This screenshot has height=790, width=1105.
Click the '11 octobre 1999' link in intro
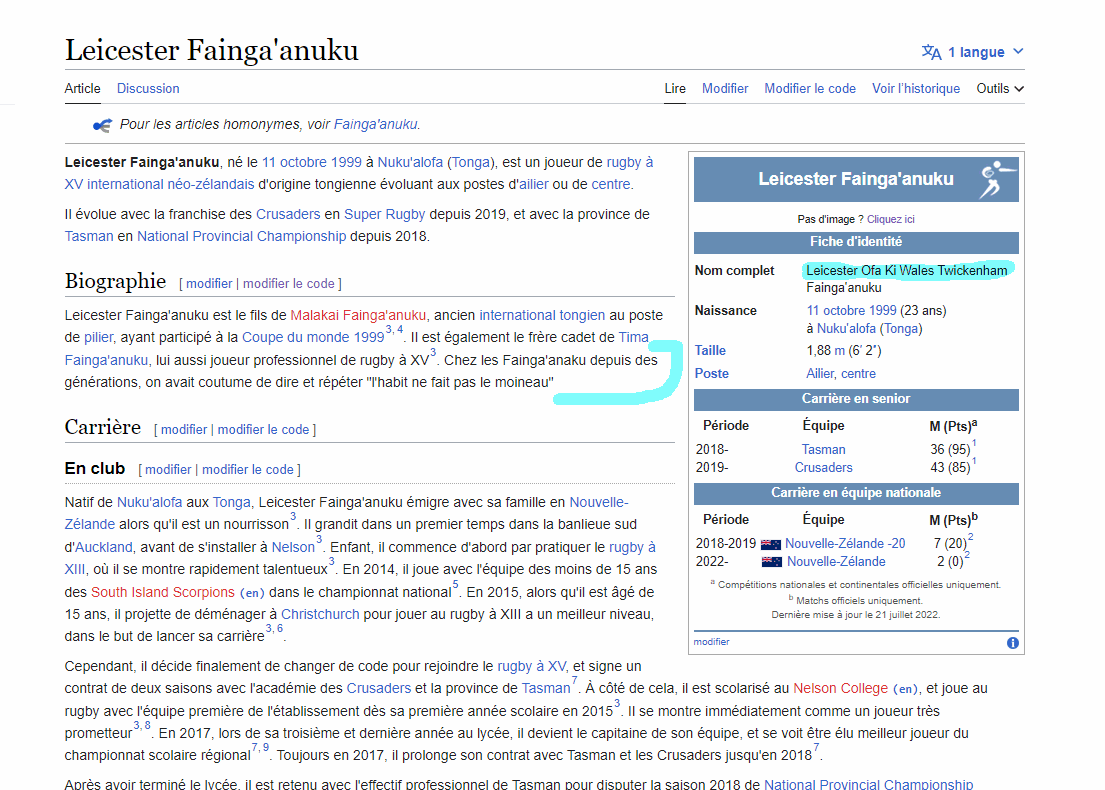pyautogui.click(x=311, y=162)
